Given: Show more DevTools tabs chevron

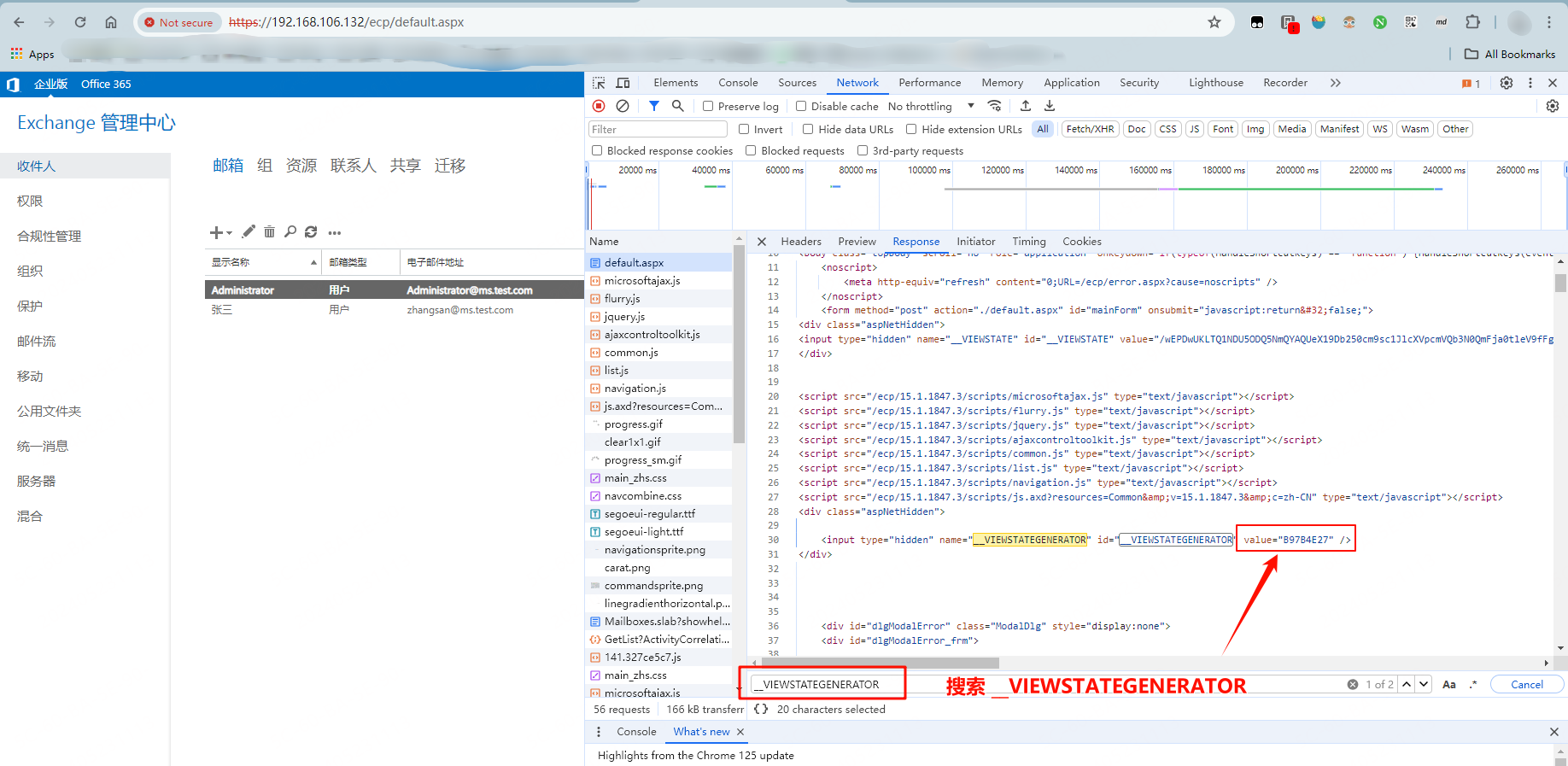Looking at the screenshot, I should tap(1335, 83).
